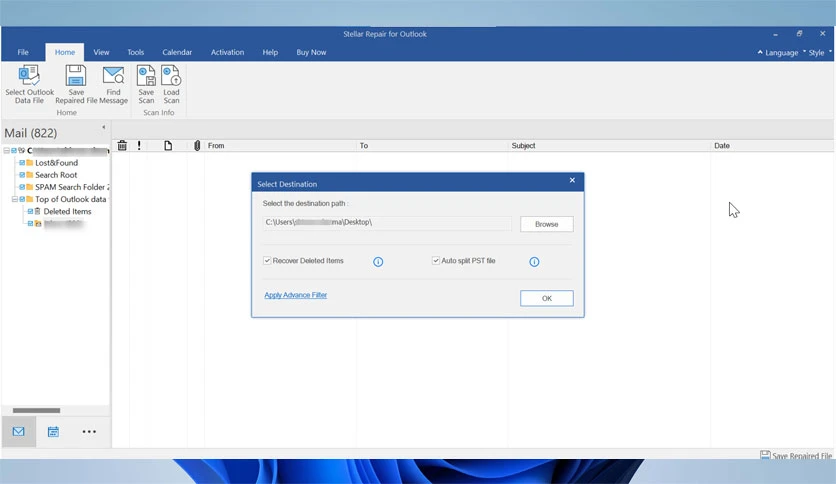The height and width of the screenshot is (484, 836).
Task: Toggle Recover Deleted Items checkbox
Action: 267,261
